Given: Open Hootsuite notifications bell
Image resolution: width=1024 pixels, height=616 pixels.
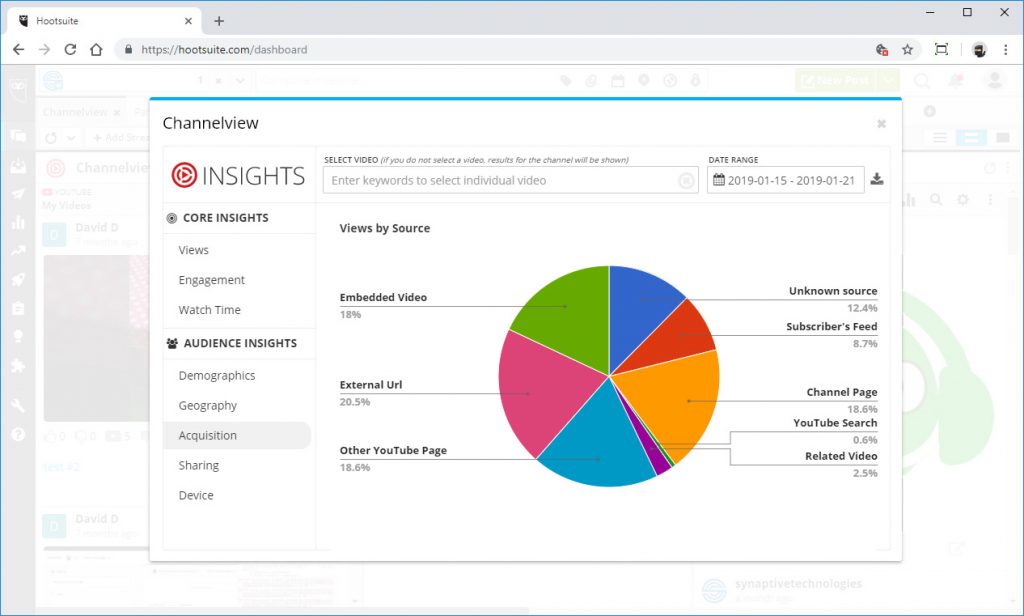Looking at the screenshot, I should click(x=956, y=80).
